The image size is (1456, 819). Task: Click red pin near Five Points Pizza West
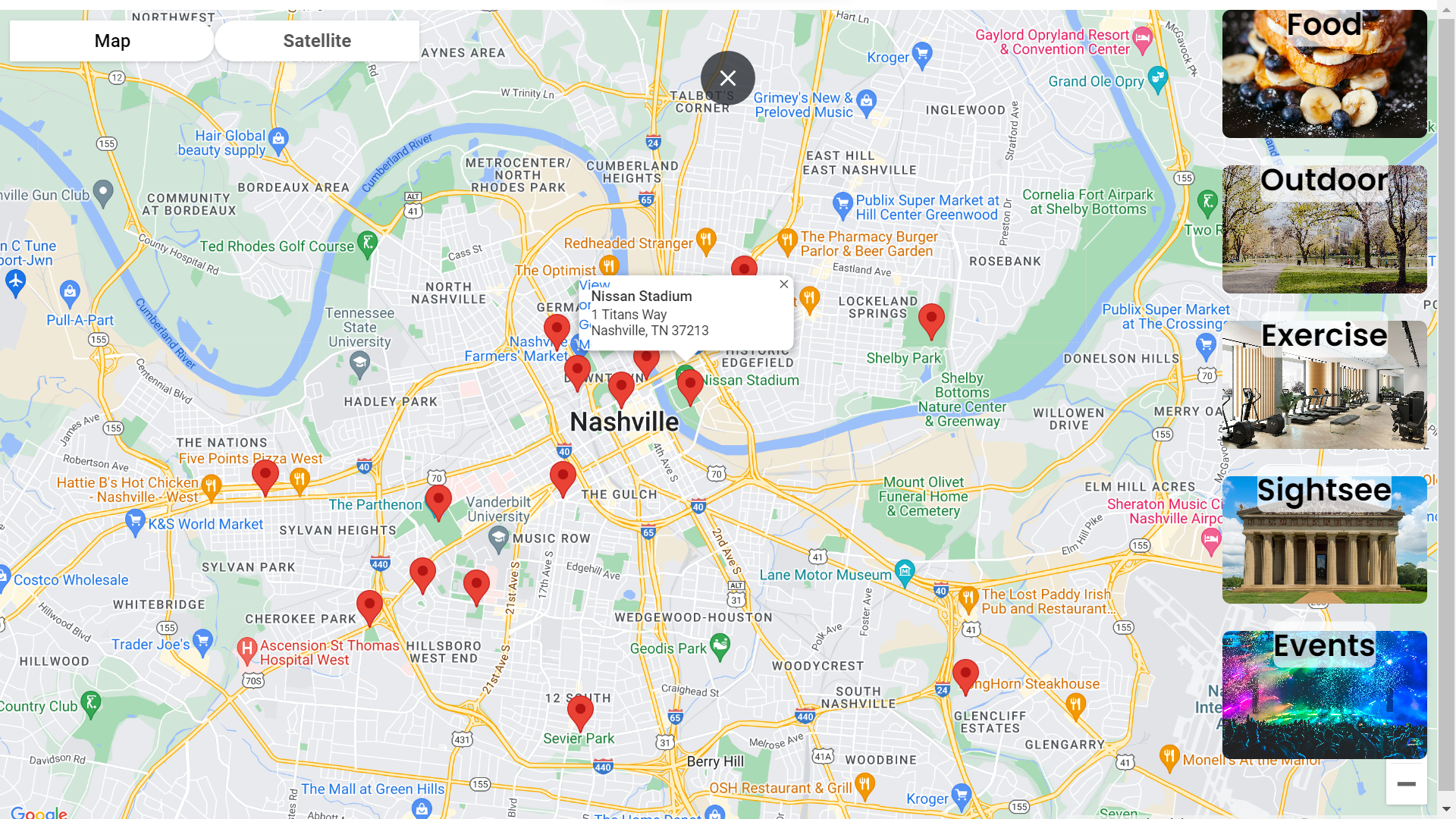[265, 475]
